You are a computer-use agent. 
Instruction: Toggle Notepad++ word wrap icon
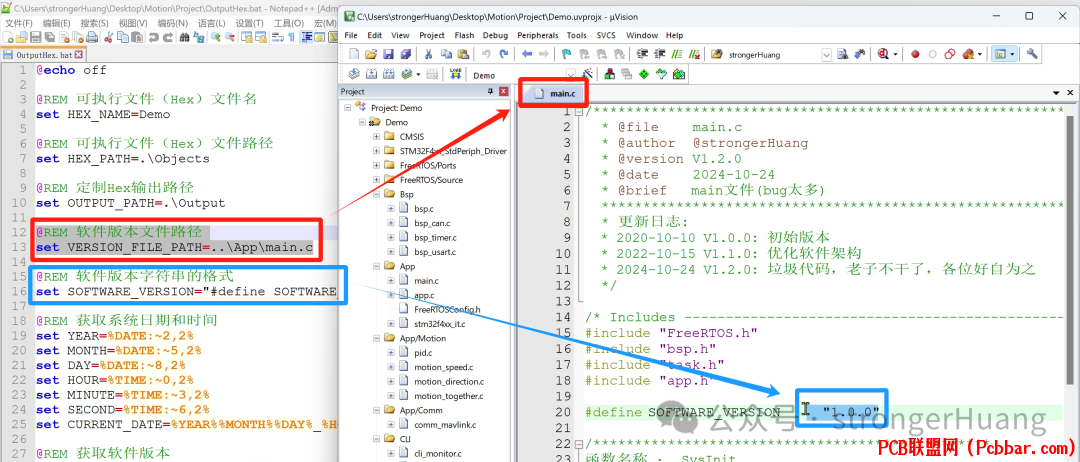coord(278,37)
